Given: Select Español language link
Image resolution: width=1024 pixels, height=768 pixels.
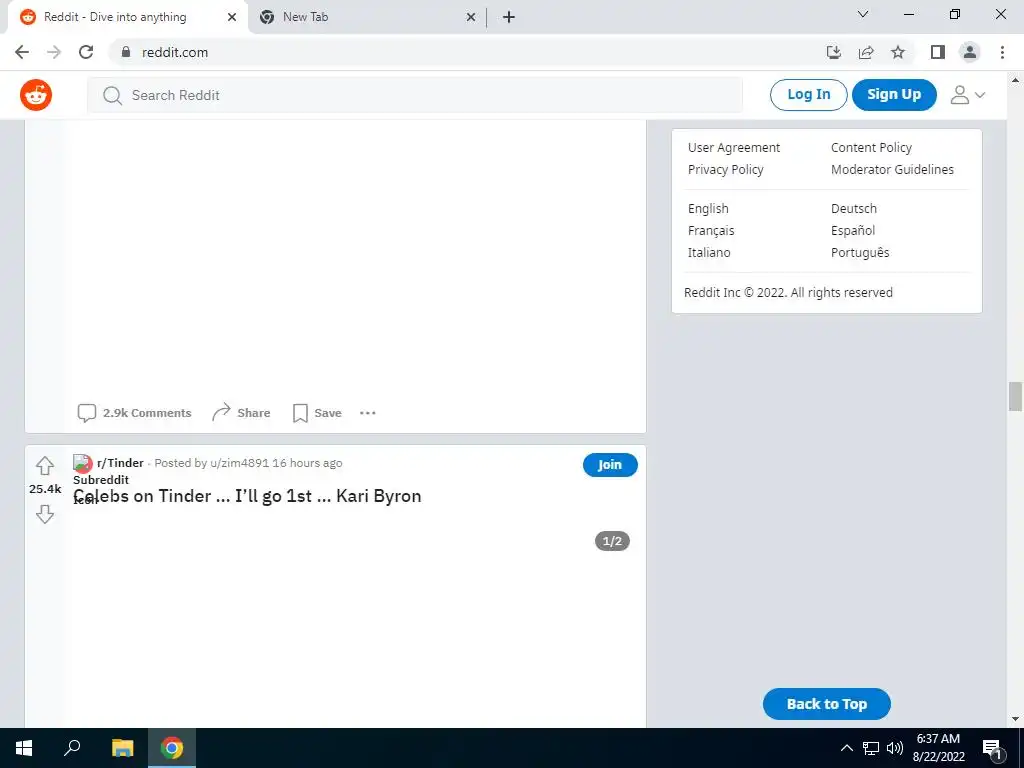Looking at the screenshot, I should click(853, 231).
